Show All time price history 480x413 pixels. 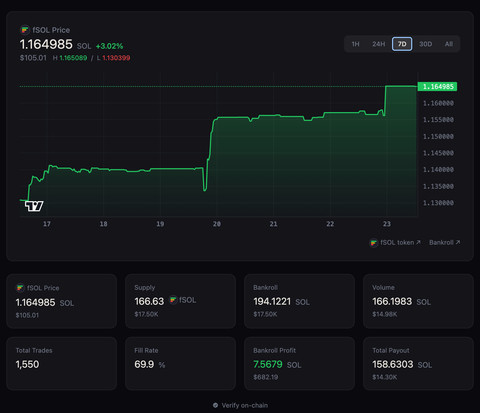pyautogui.click(x=449, y=44)
